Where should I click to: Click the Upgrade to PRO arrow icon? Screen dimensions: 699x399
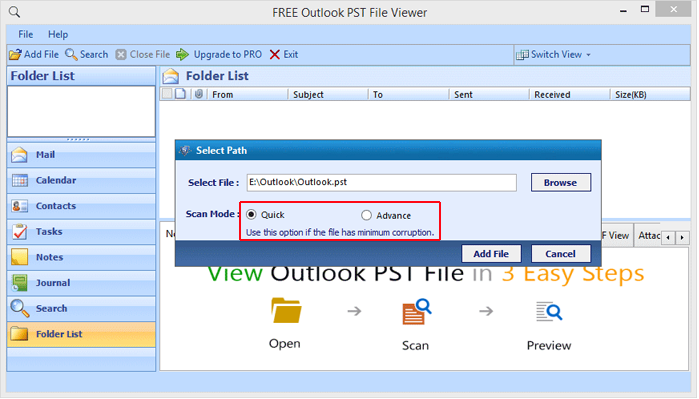182,54
